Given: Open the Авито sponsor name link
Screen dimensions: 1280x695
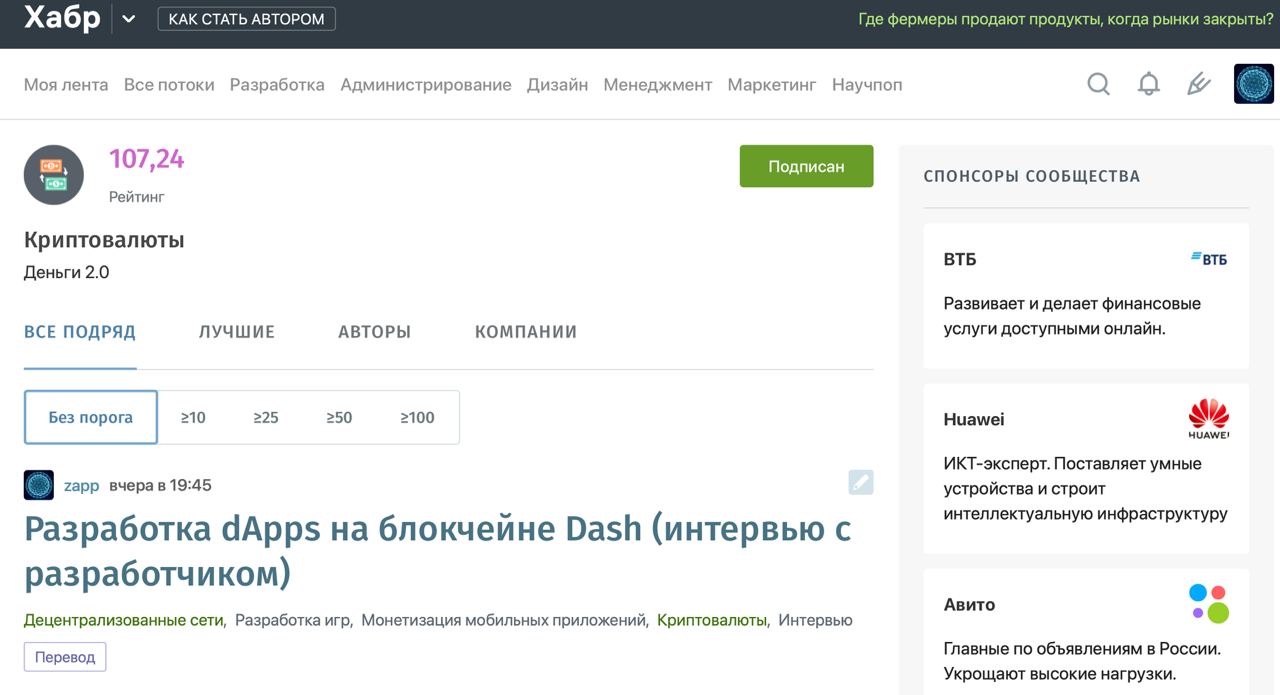Looking at the screenshot, I should coord(969,604).
